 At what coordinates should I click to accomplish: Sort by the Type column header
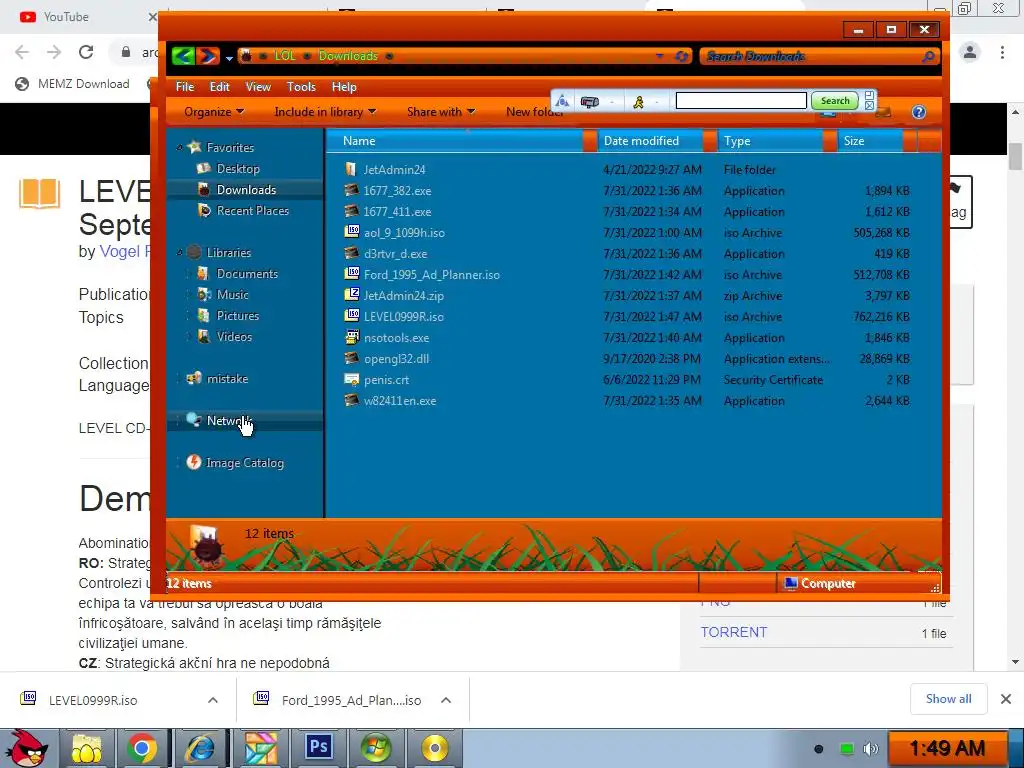tap(771, 141)
